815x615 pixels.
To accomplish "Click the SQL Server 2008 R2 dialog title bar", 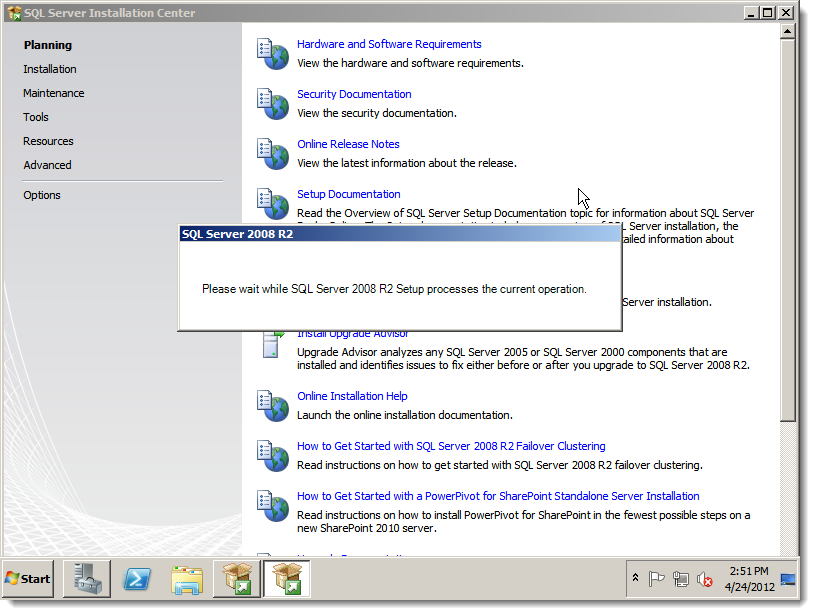I will (x=400, y=234).
